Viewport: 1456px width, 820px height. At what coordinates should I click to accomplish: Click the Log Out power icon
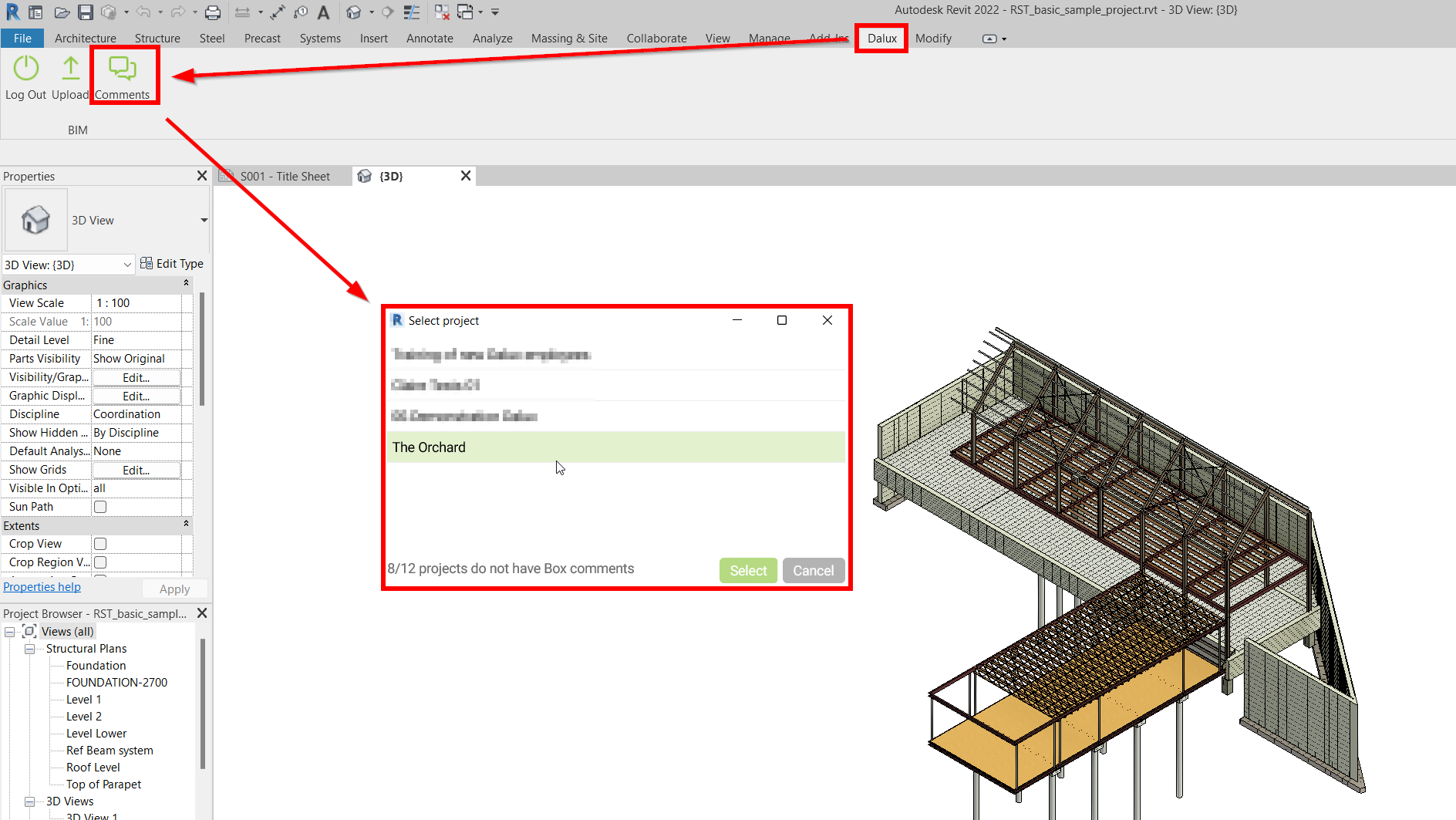[x=26, y=69]
